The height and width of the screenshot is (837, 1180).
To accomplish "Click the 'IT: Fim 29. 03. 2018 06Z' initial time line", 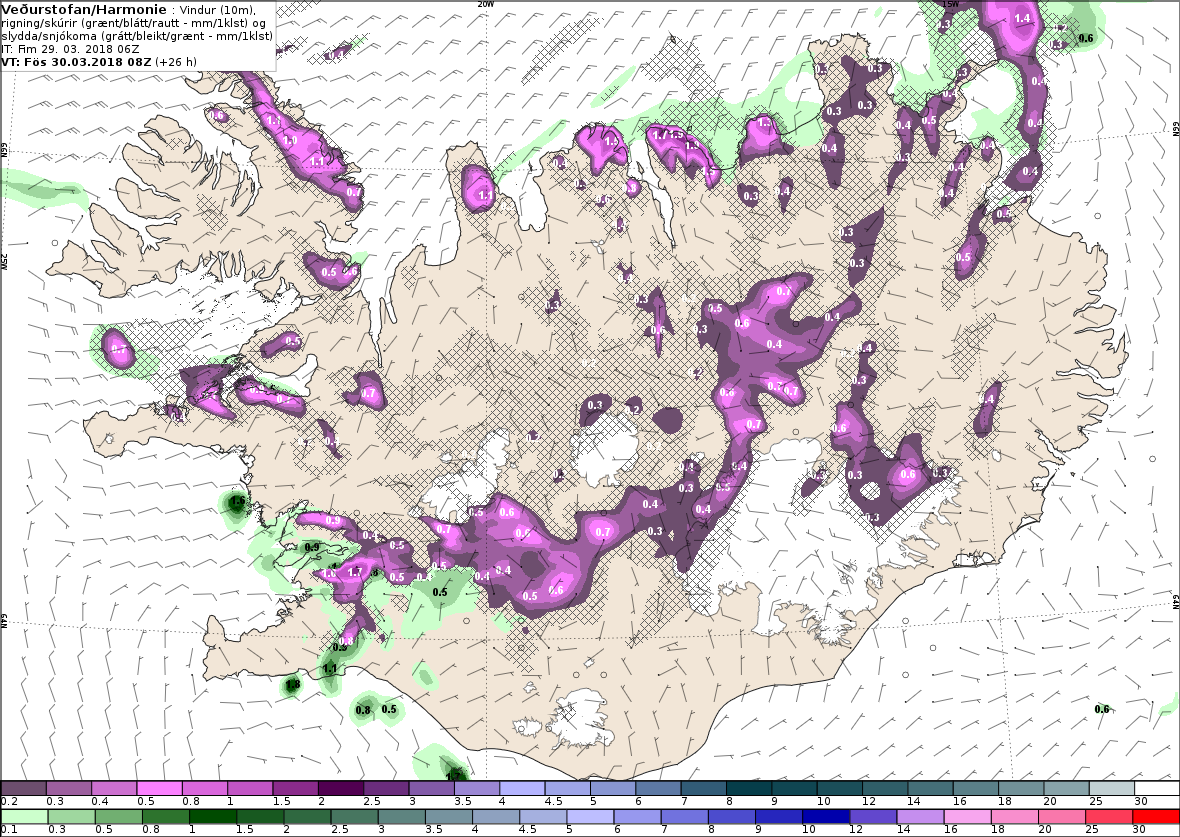I will point(70,49).
